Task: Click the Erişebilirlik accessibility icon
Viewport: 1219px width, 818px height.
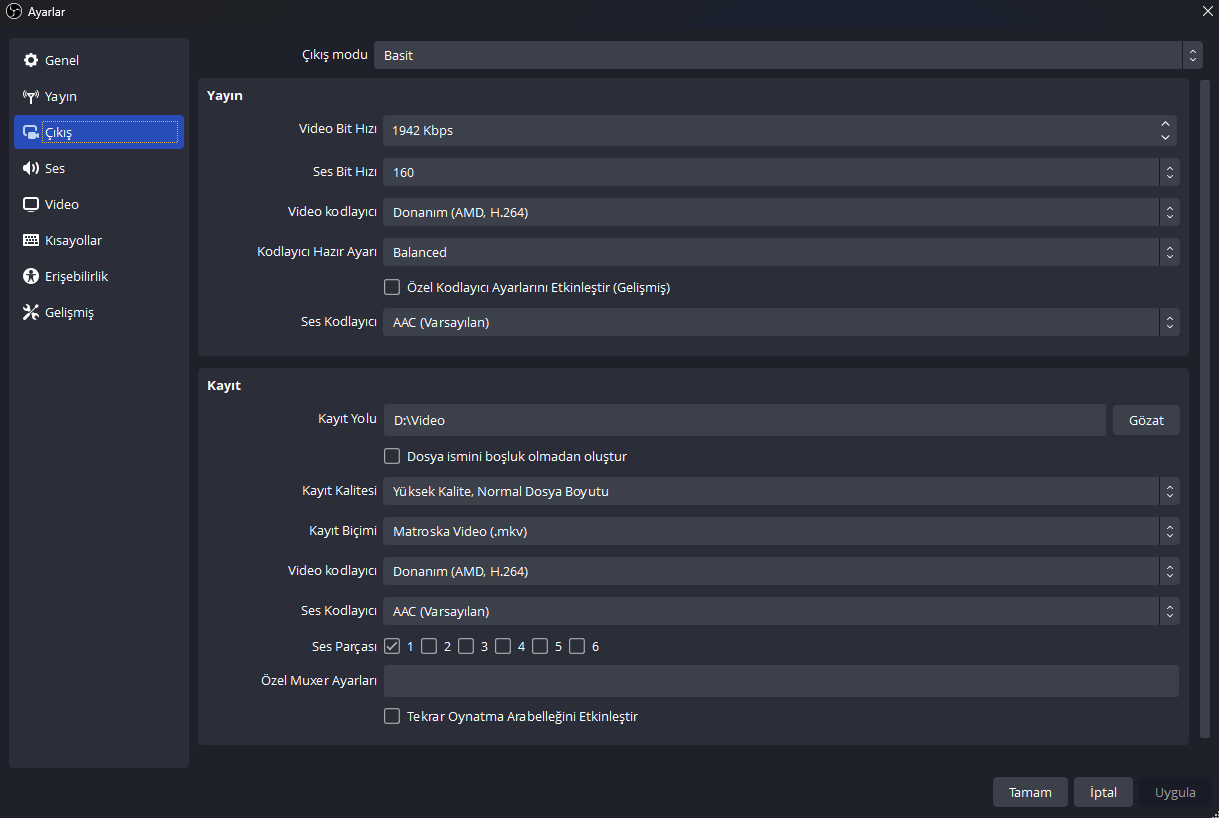Action: click(x=31, y=277)
